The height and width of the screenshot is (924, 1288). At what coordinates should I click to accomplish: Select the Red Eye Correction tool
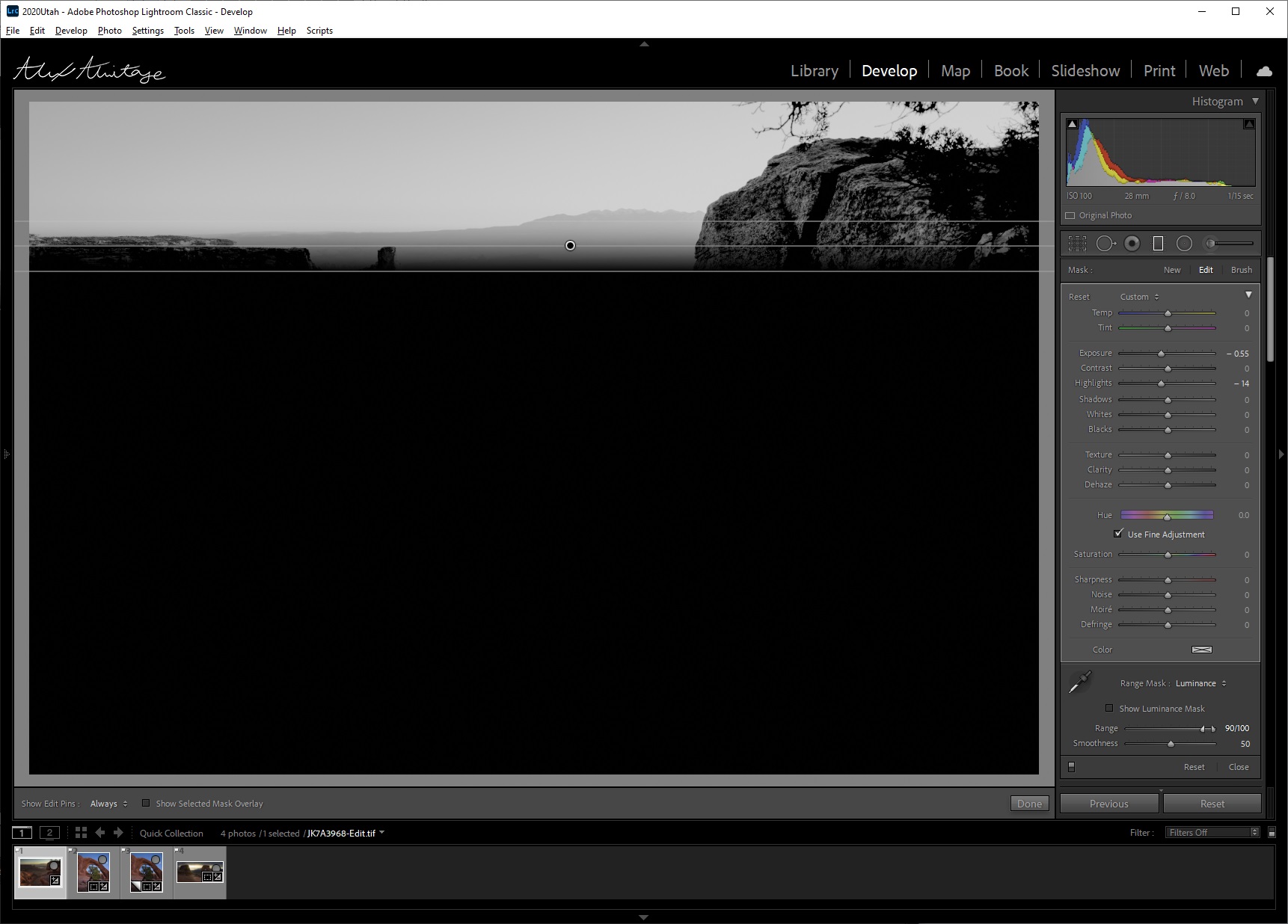[x=1132, y=243]
